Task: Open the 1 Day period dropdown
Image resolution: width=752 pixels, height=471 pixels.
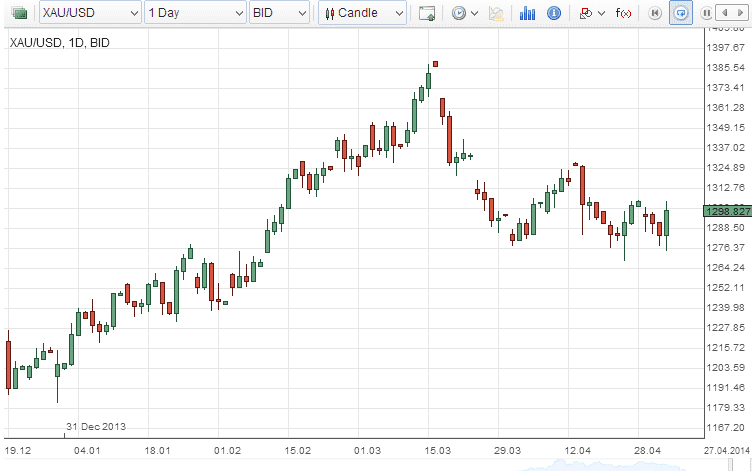Action: pyautogui.click(x=195, y=13)
